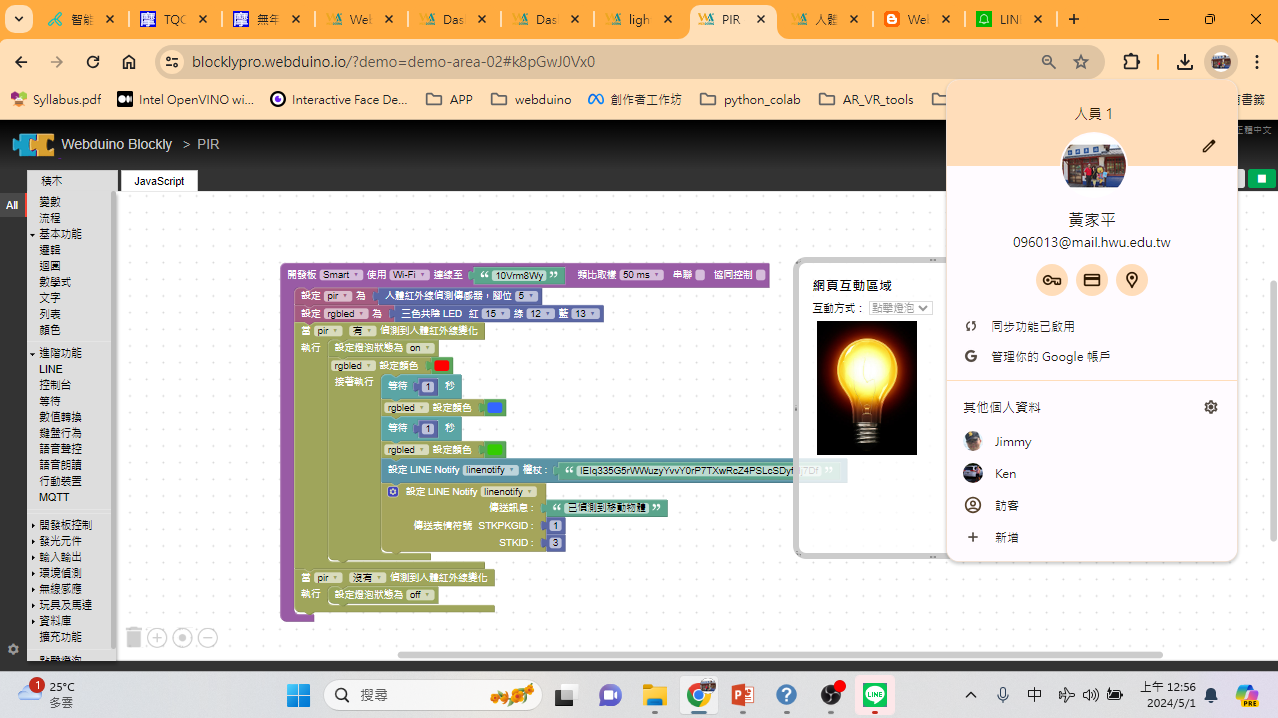The image size is (1278, 718).
Task: Open the gear icon beside 其他個人資料
Action: (x=1211, y=407)
